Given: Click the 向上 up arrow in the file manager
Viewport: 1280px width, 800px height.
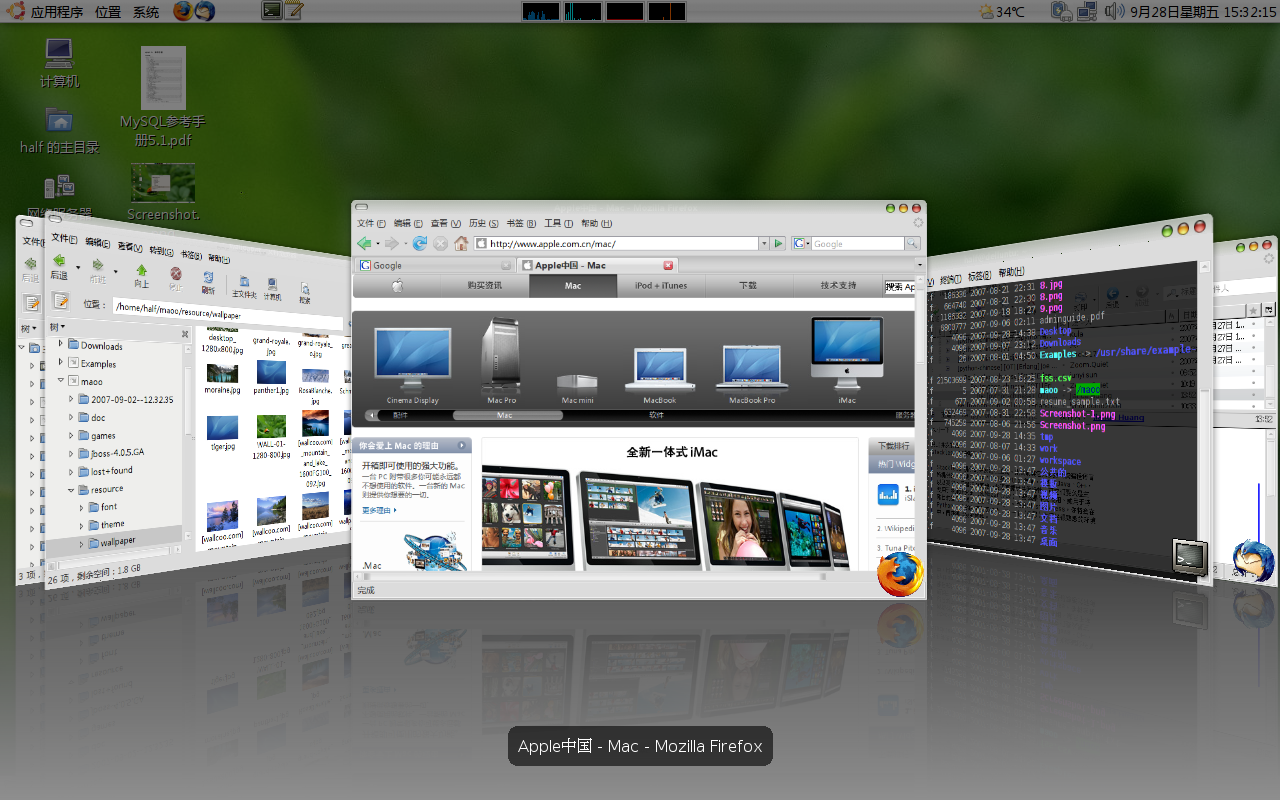Looking at the screenshot, I should click(x=141, y=274).
